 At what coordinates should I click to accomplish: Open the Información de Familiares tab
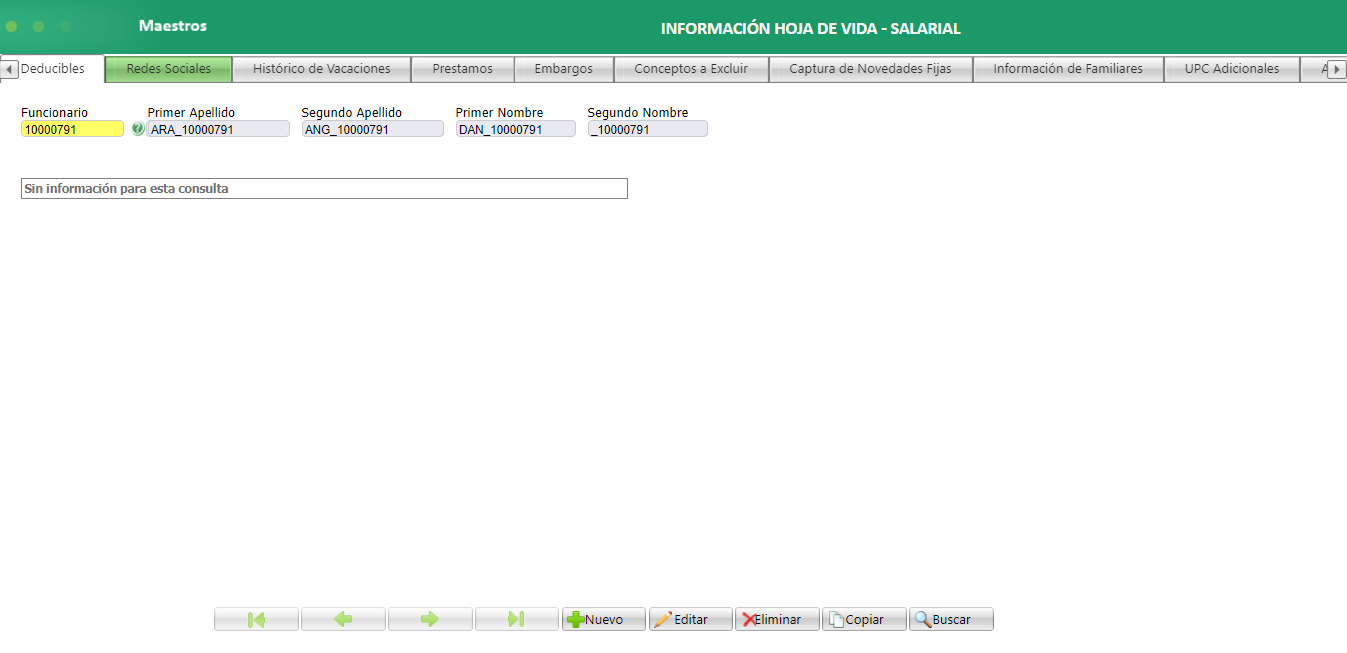[1068, 68]
